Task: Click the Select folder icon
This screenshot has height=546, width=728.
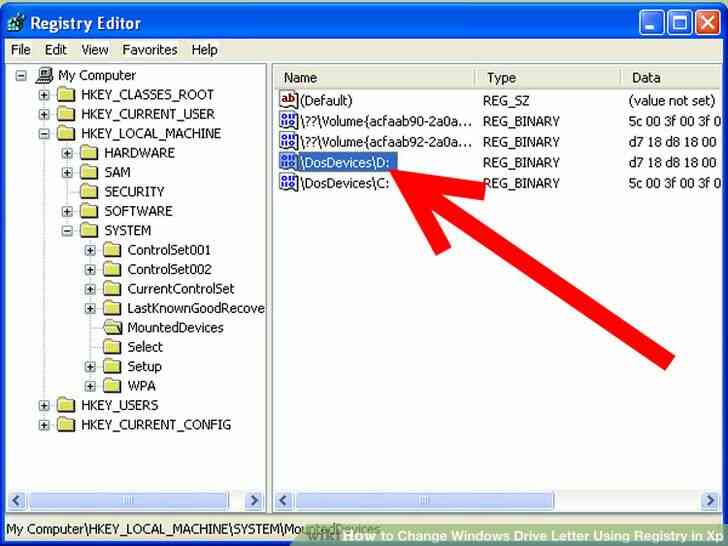Action: [x=112, y=347]
